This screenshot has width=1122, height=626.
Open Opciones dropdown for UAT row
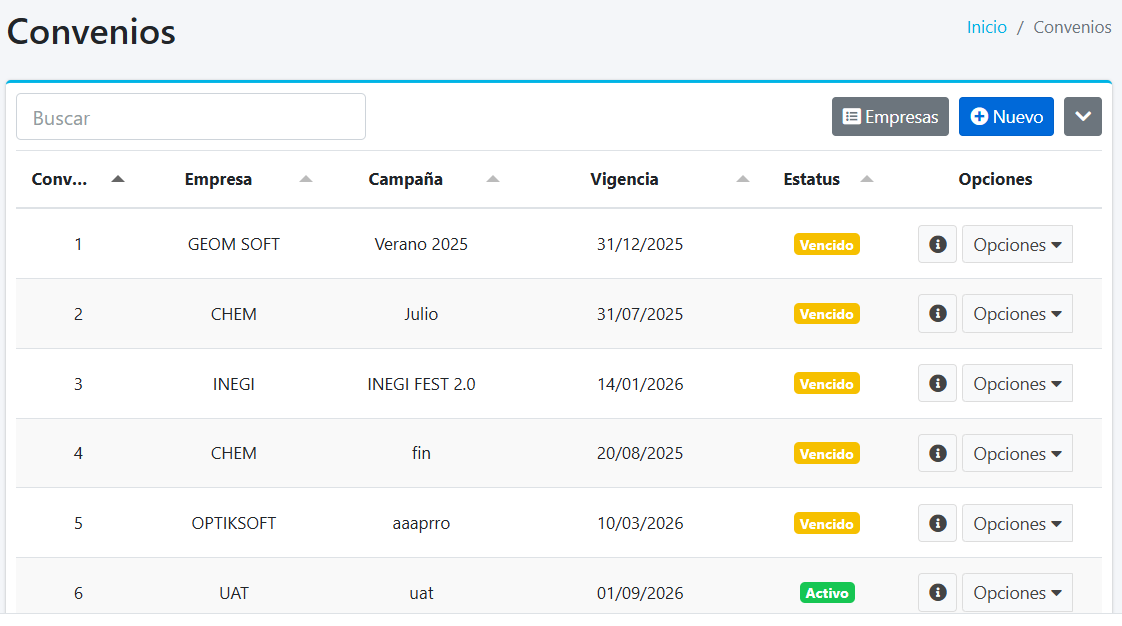[x=1017, y=592]
